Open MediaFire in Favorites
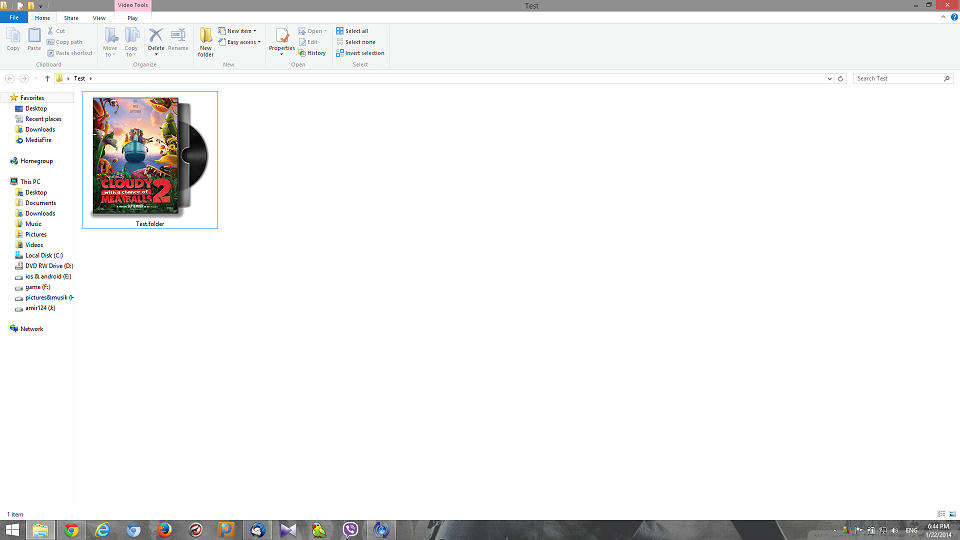The width and height of the screenshot is (960, 540). tap(38, 140)
